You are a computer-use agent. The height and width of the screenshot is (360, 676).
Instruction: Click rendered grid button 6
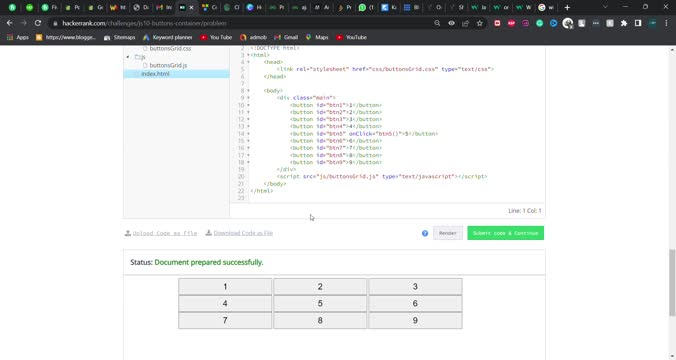415,304
